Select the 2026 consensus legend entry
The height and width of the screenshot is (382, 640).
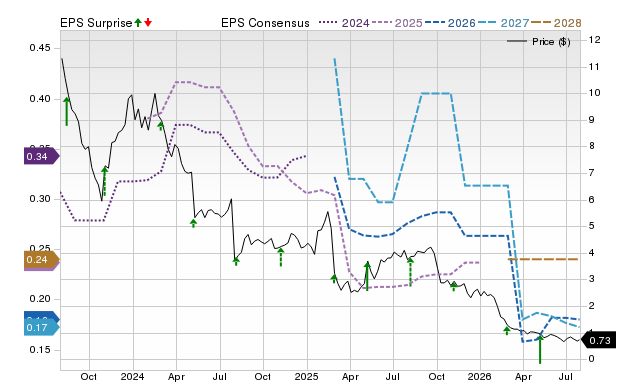click(x=450, y=23)
